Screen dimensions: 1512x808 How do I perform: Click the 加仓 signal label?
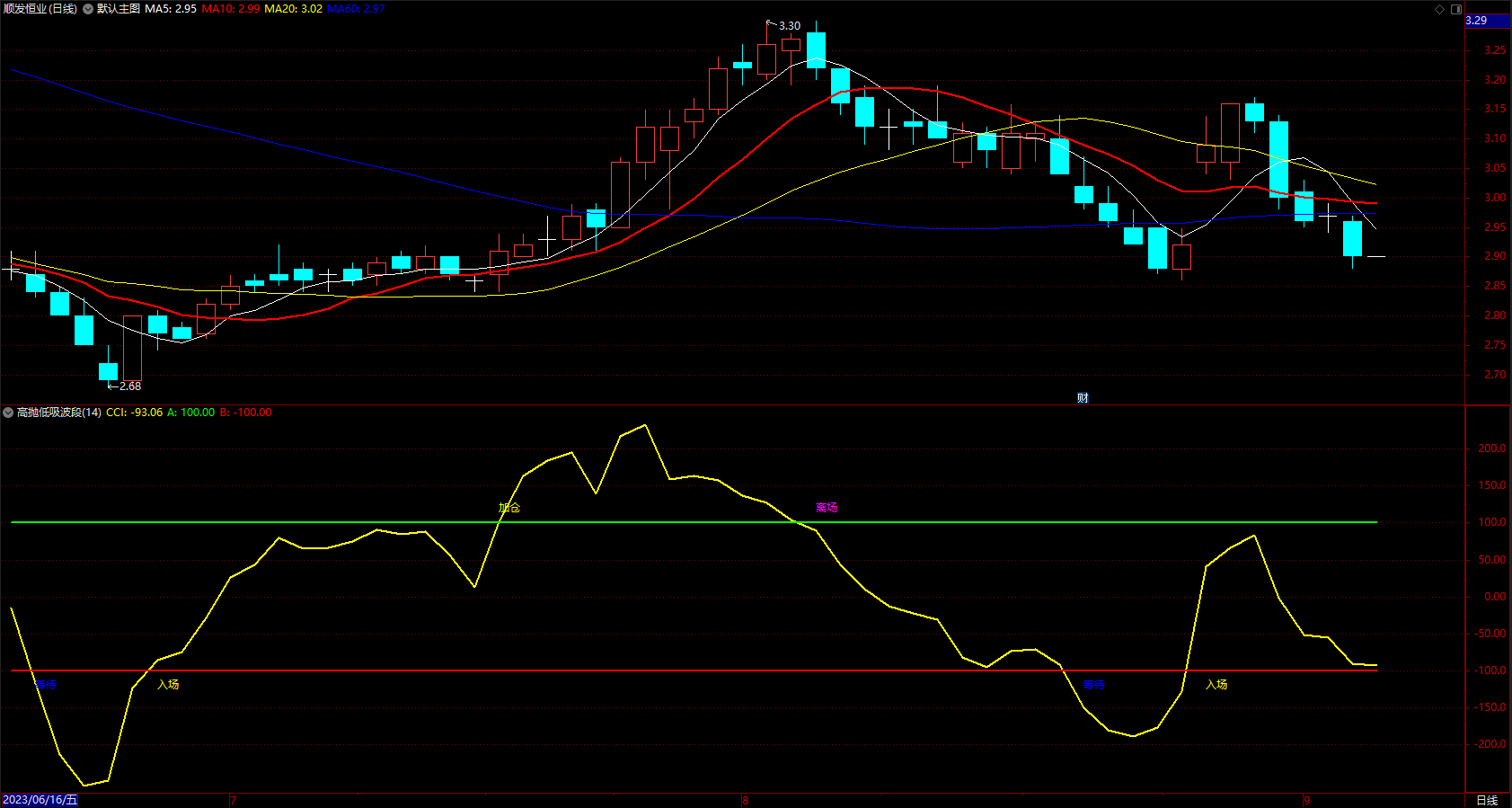click(x=509, y=508)
